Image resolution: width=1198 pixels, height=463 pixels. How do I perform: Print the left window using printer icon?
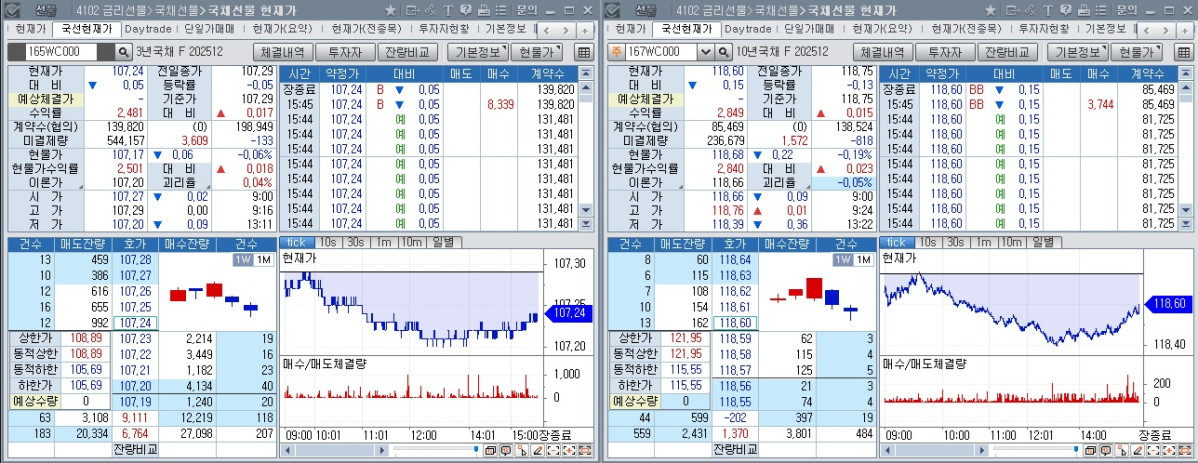point(484,11)
